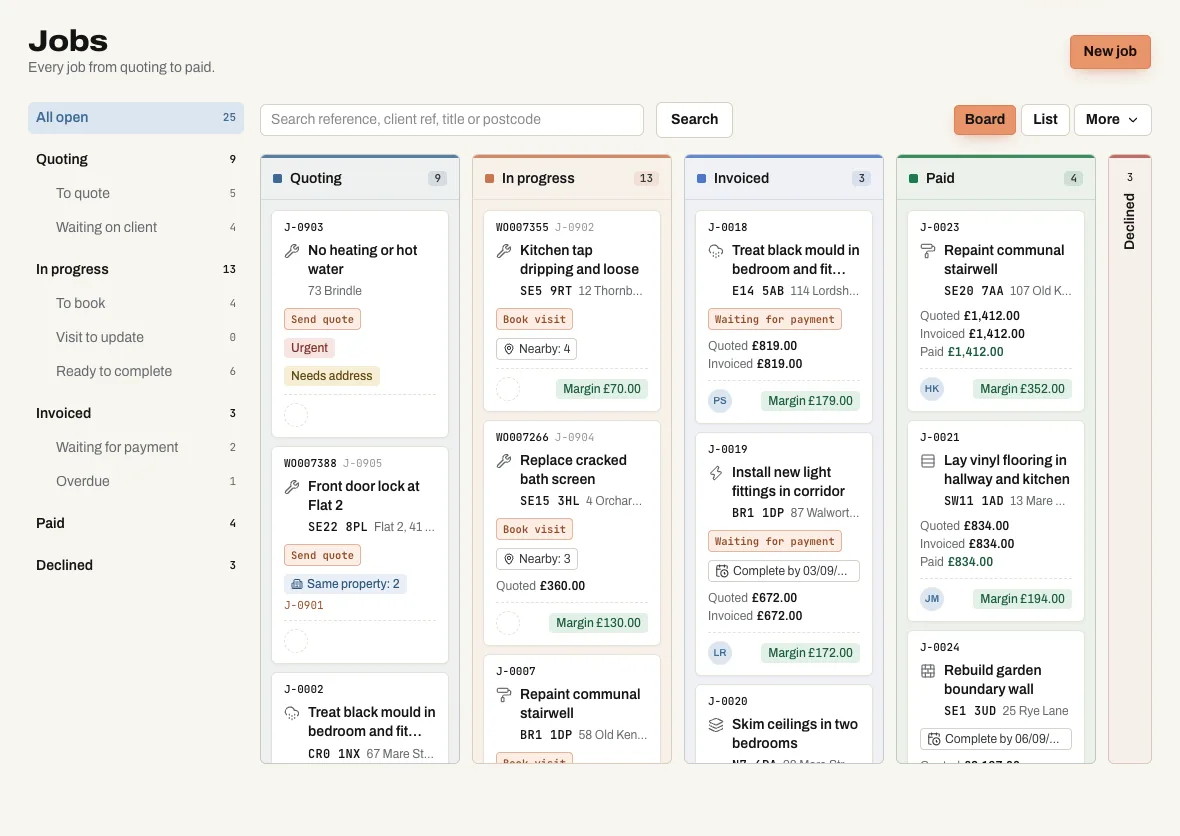The image size is (1180, 836).
Task: Click JM assignee avatar on J-0021
Action: point(932,598)
